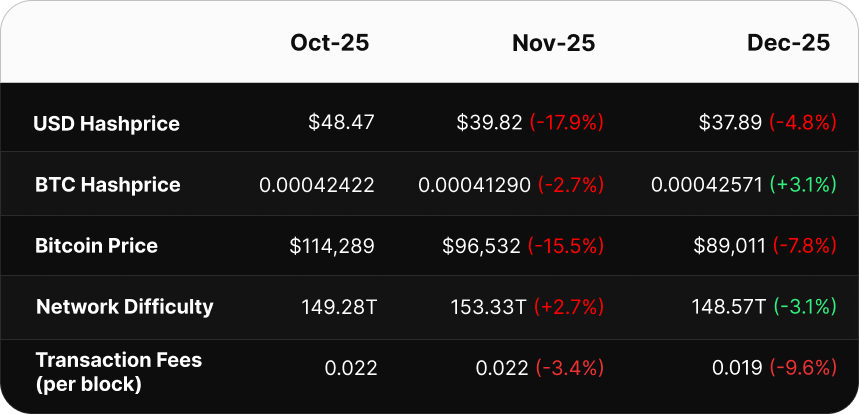This screenshot has height=414, width=859.
Task: Click the green (+3.1%) BTC hashprice change
Action: [803, 185]
